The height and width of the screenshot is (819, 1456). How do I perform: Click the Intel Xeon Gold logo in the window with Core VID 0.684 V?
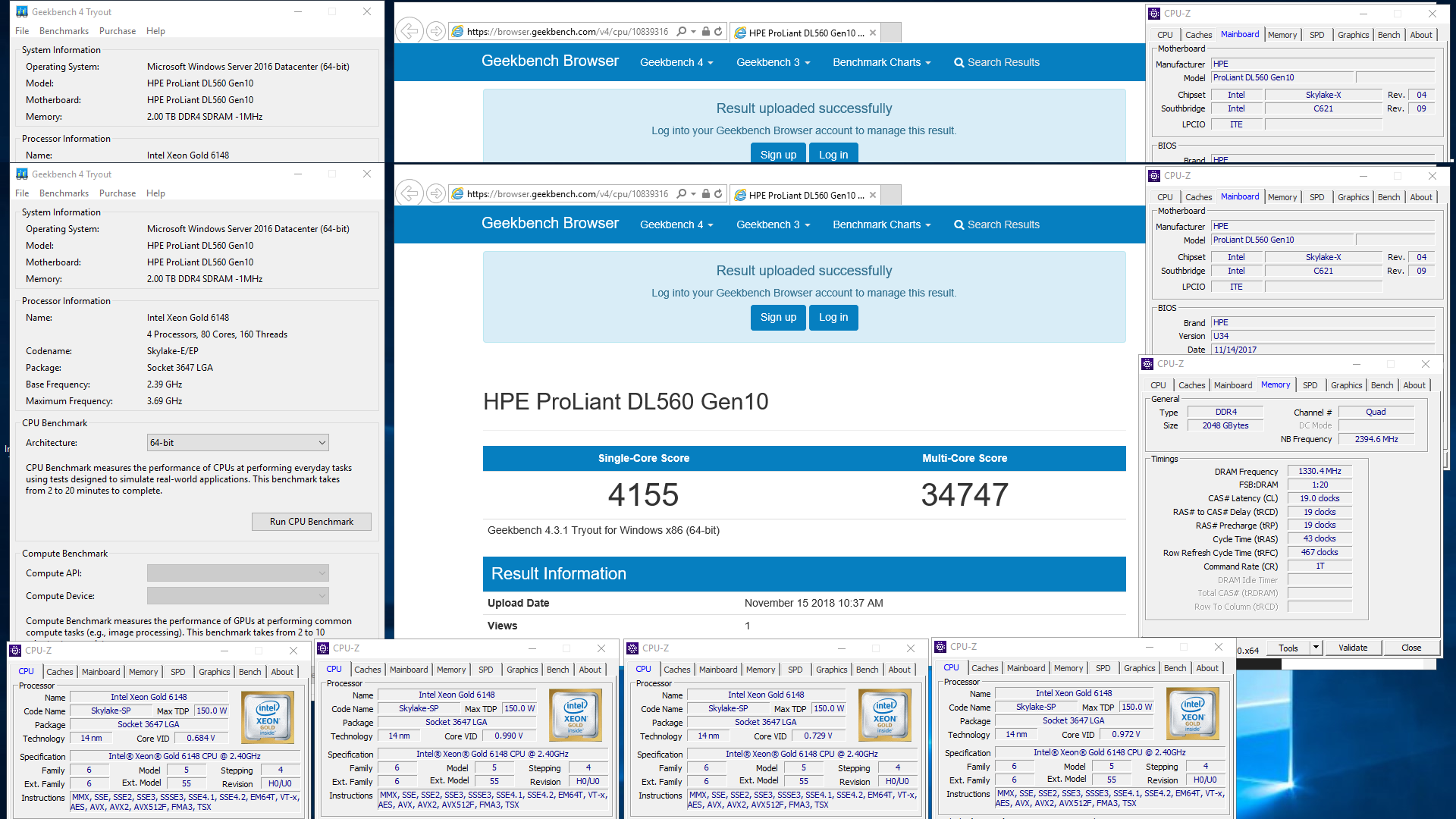tap(268, 717)
